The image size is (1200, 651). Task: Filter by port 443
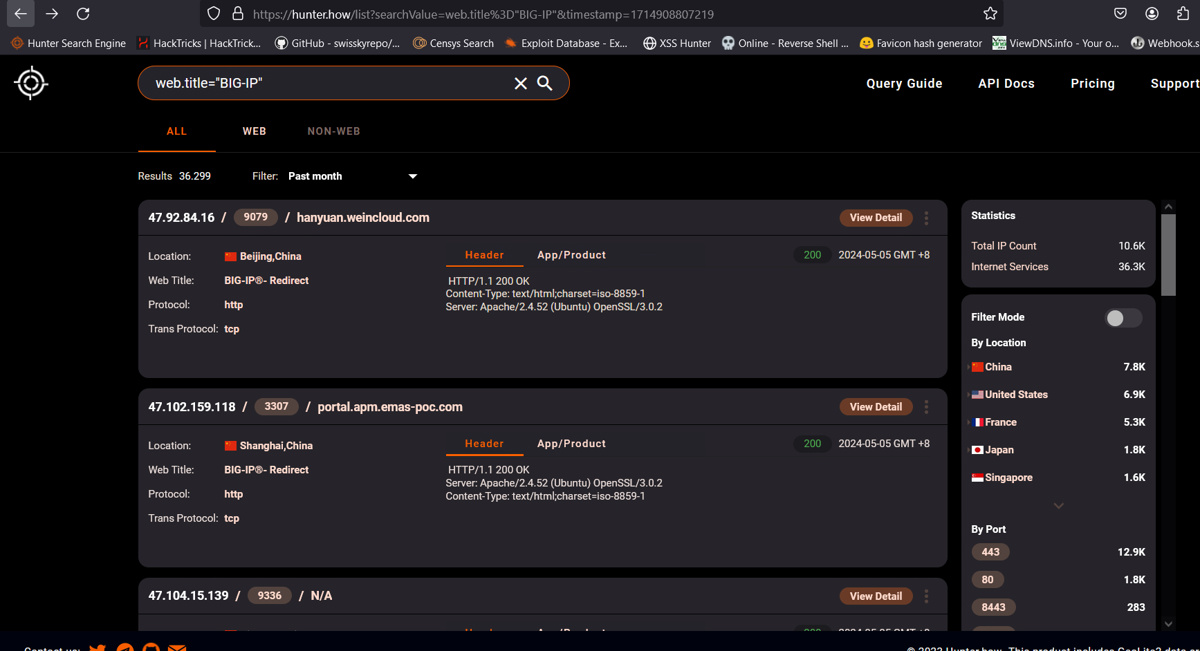990,552
